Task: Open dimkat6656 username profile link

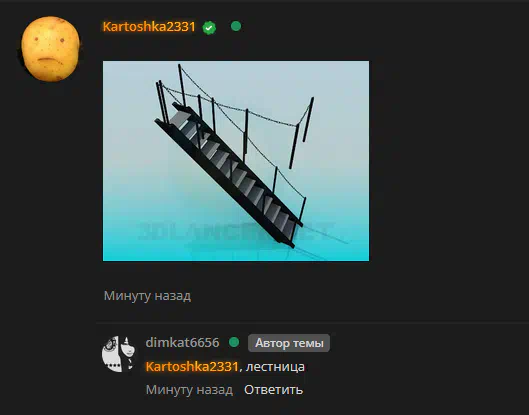Action: coord(183,342)
